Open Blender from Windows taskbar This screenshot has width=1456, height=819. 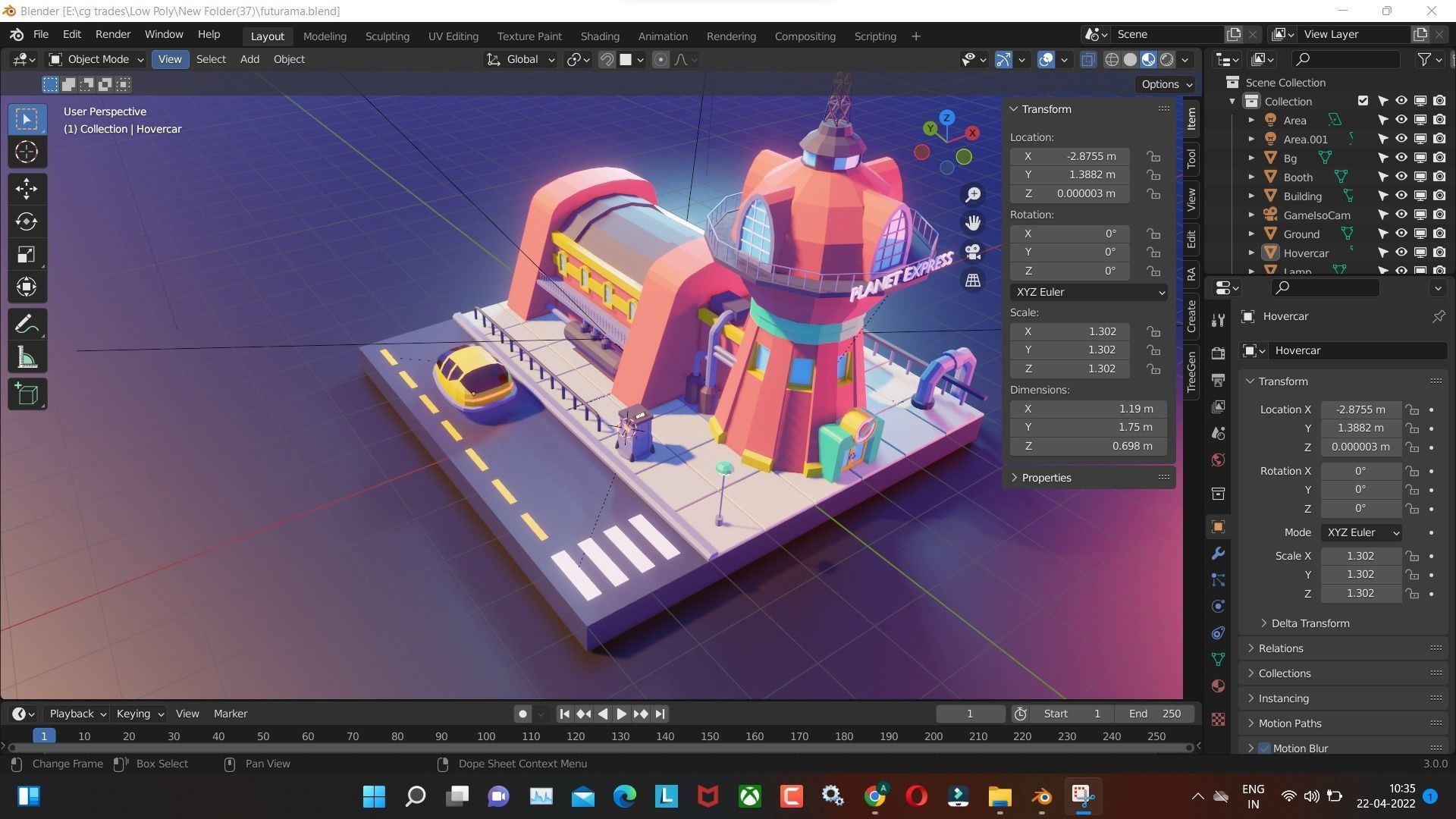pyautogui.click(x=1042, y=796)
